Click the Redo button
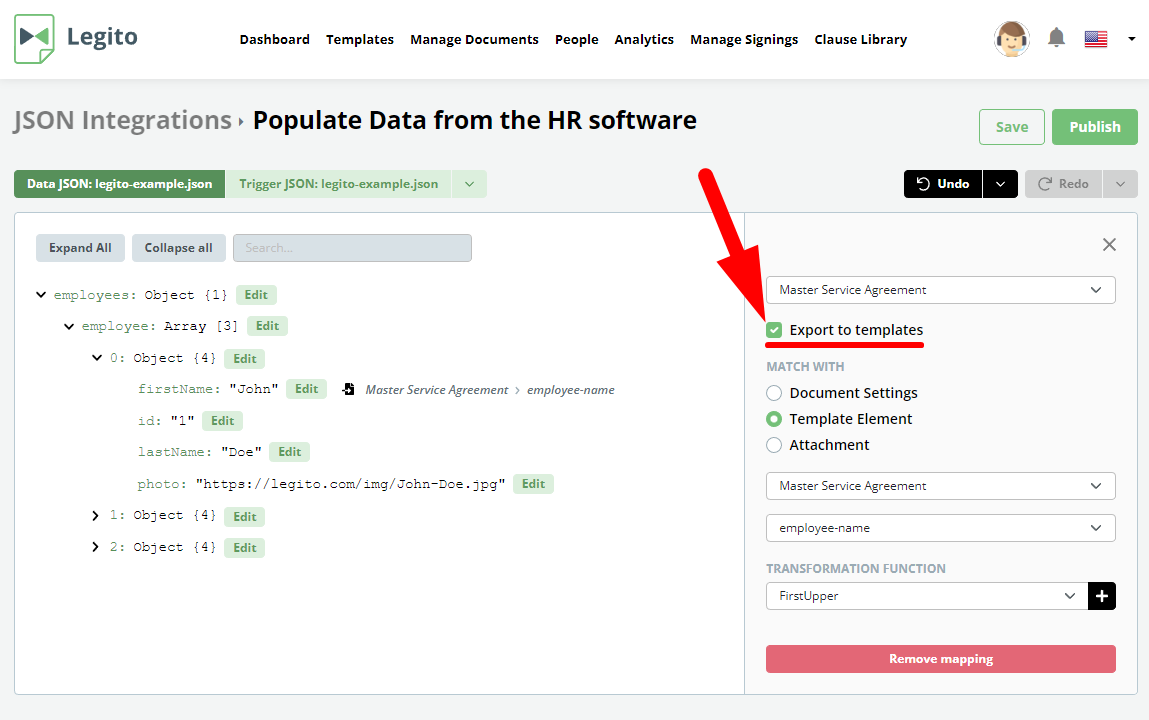Screen dimensions: 1149x720 (1063, 184)
